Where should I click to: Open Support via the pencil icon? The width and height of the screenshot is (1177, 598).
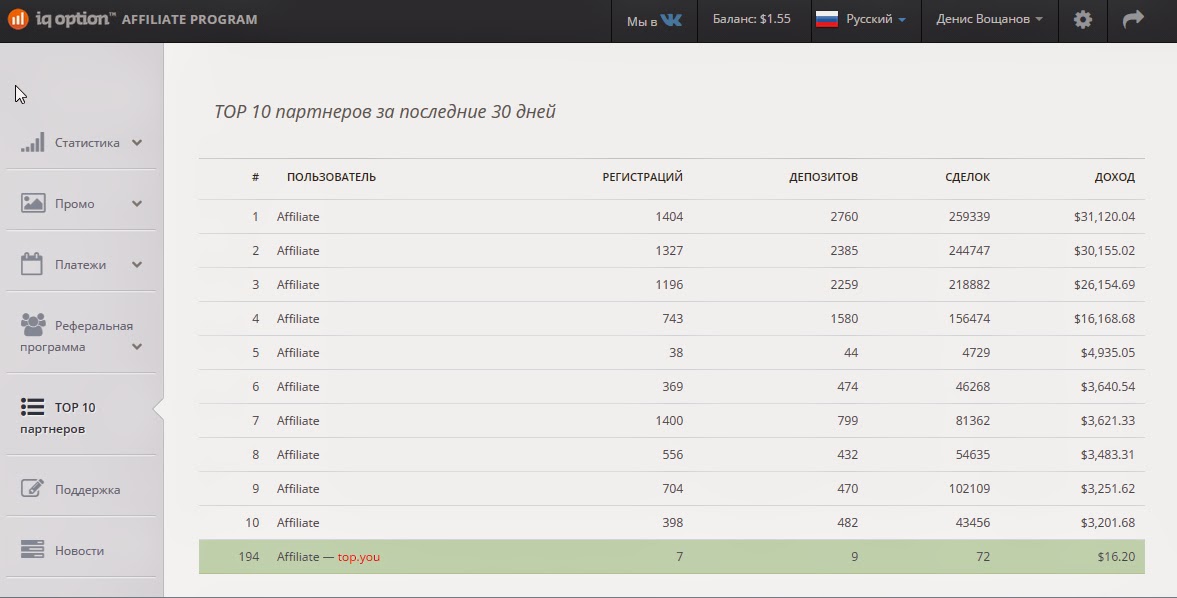pyautogui.click(x=33, y=490)
